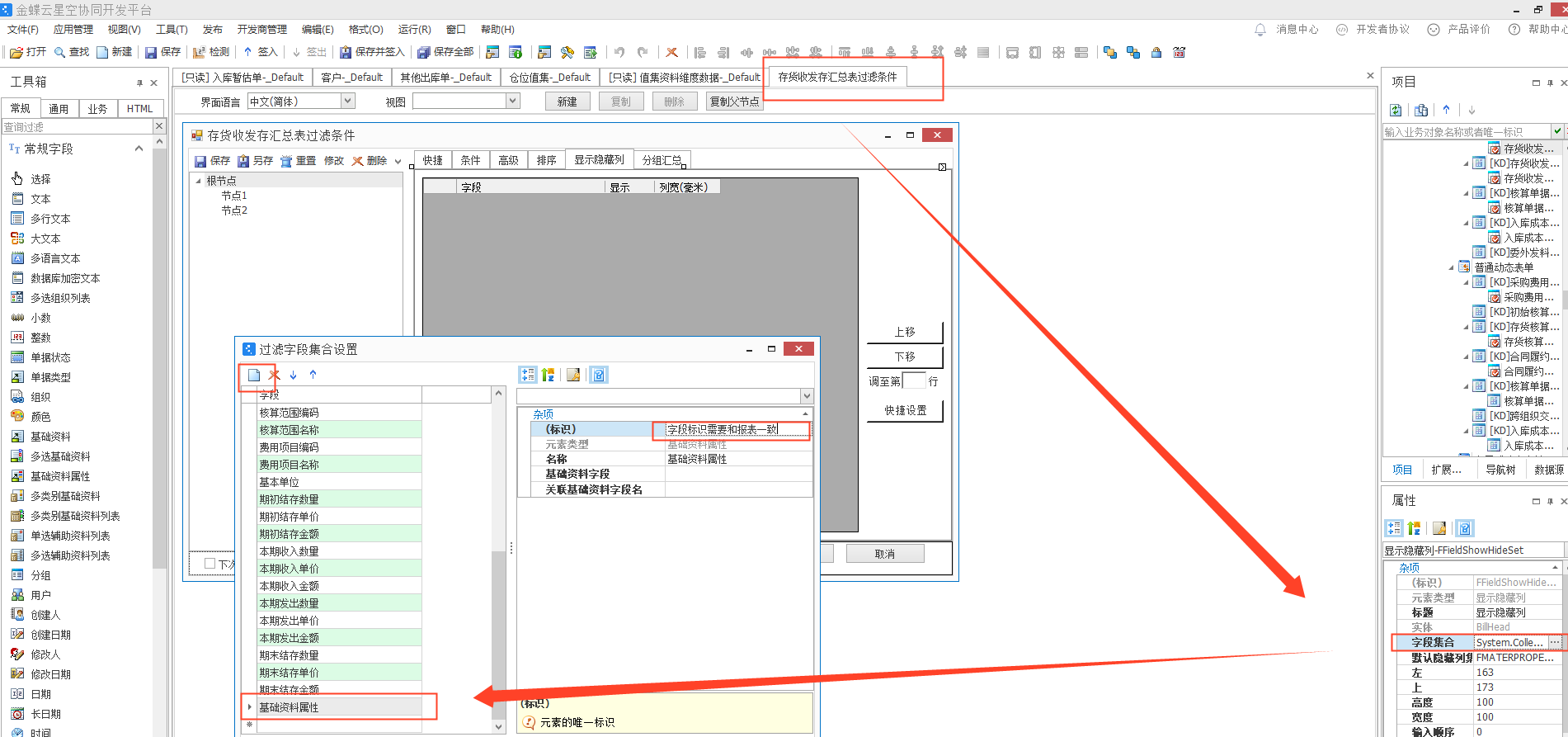The image size is (1568, 737).
Task: Click the 检测 (Check) toolbar icon
Action: (x=199, y=52)
